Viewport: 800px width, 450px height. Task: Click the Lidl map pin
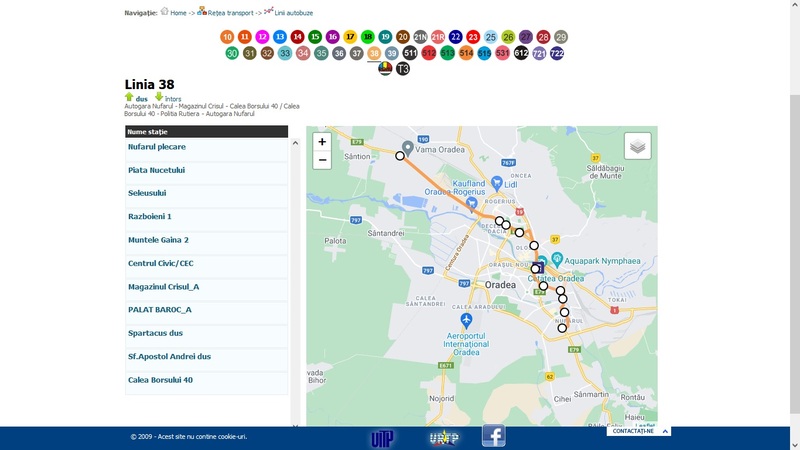496,183
